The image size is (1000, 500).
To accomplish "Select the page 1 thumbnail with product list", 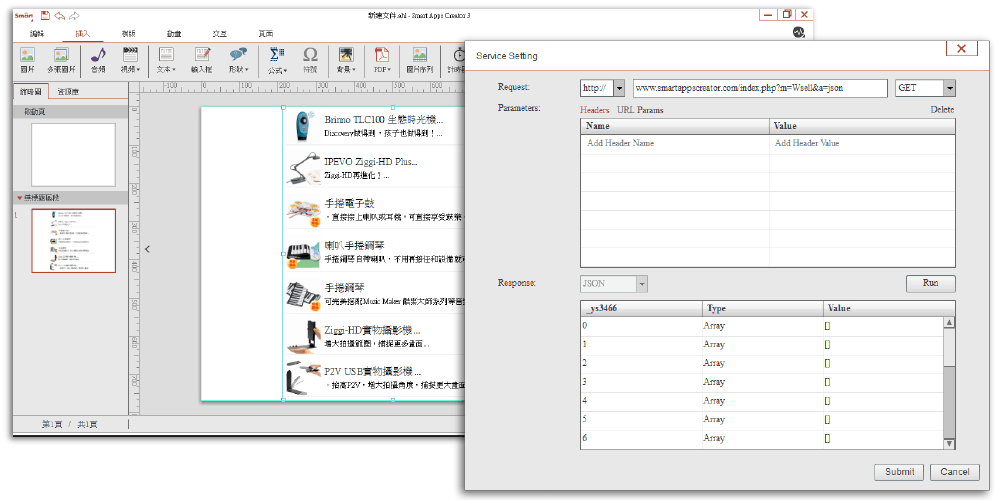I will pyautogui.click(x=74, y=240).
